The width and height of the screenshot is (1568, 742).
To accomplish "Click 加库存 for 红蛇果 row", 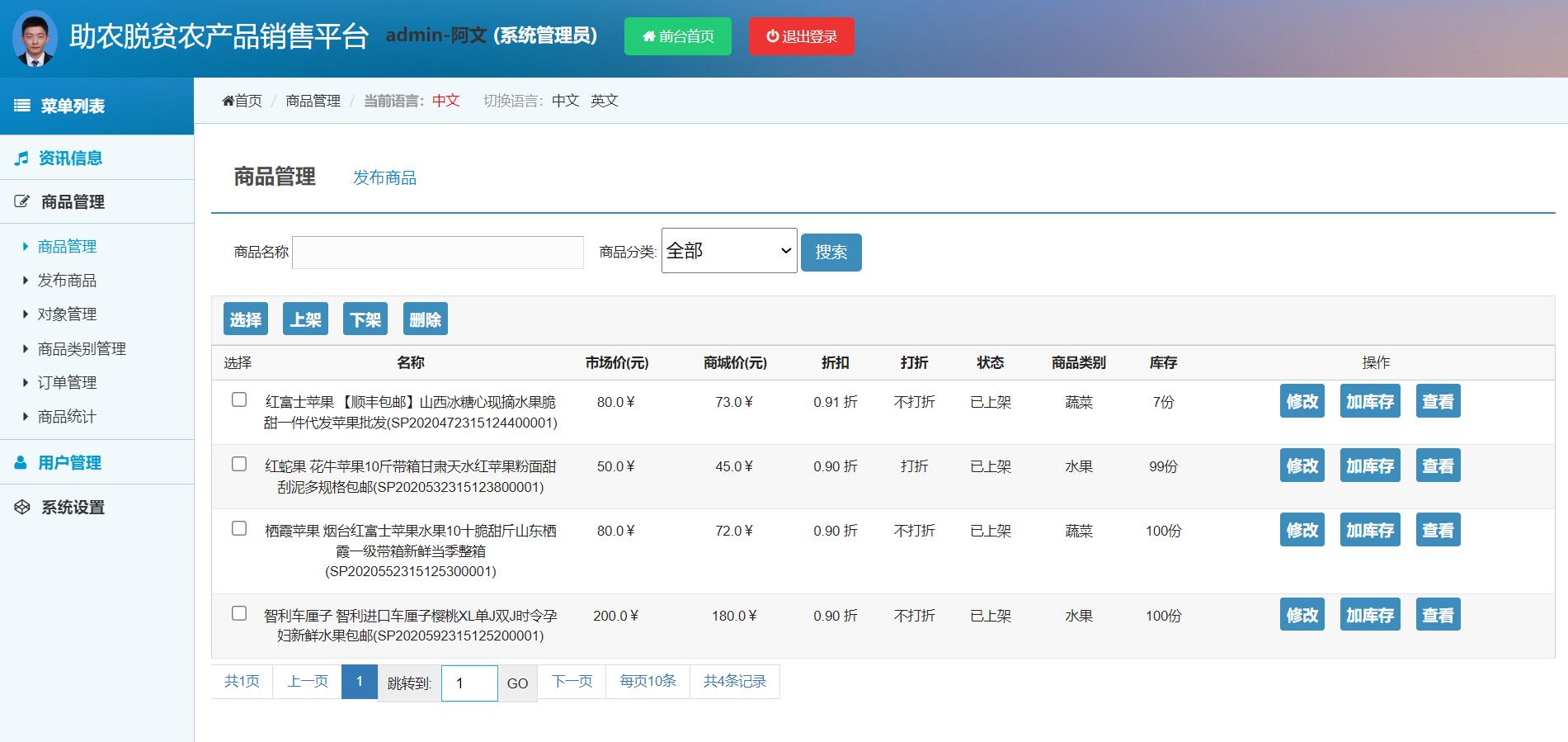I will (1370, 466).
